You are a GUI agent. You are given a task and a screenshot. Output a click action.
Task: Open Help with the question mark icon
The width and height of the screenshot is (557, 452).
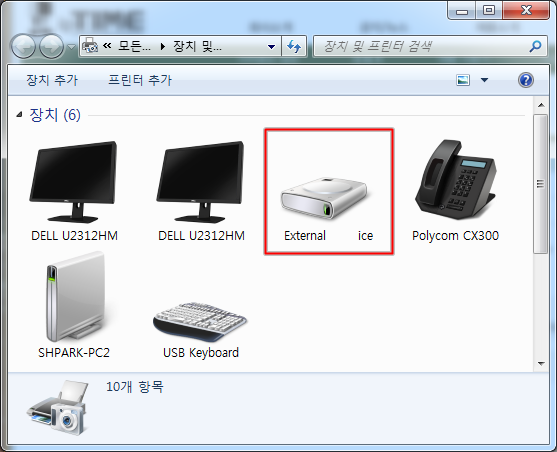coord(526,80)
